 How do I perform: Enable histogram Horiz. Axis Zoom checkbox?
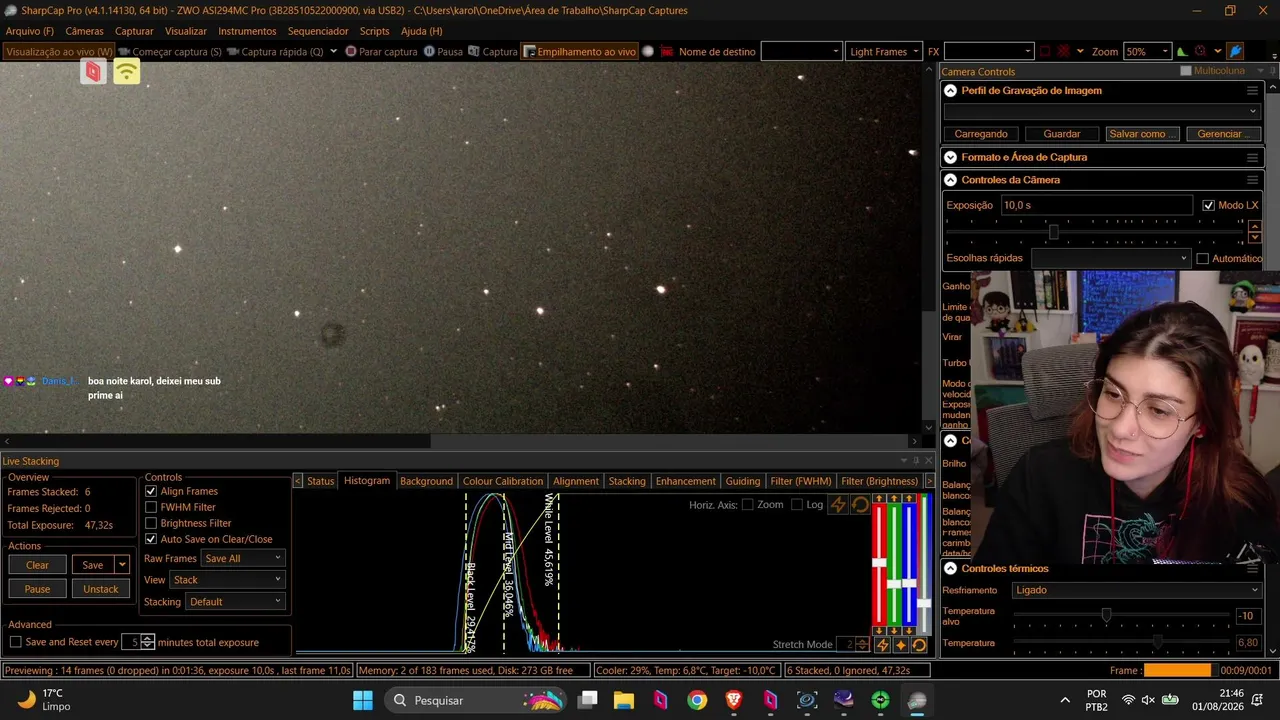(x=747, y=505)
